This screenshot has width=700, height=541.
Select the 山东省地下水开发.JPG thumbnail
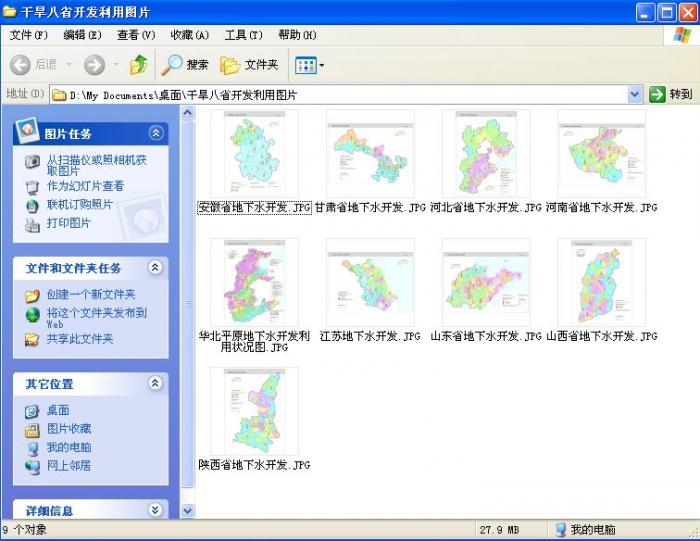[485, 281]
